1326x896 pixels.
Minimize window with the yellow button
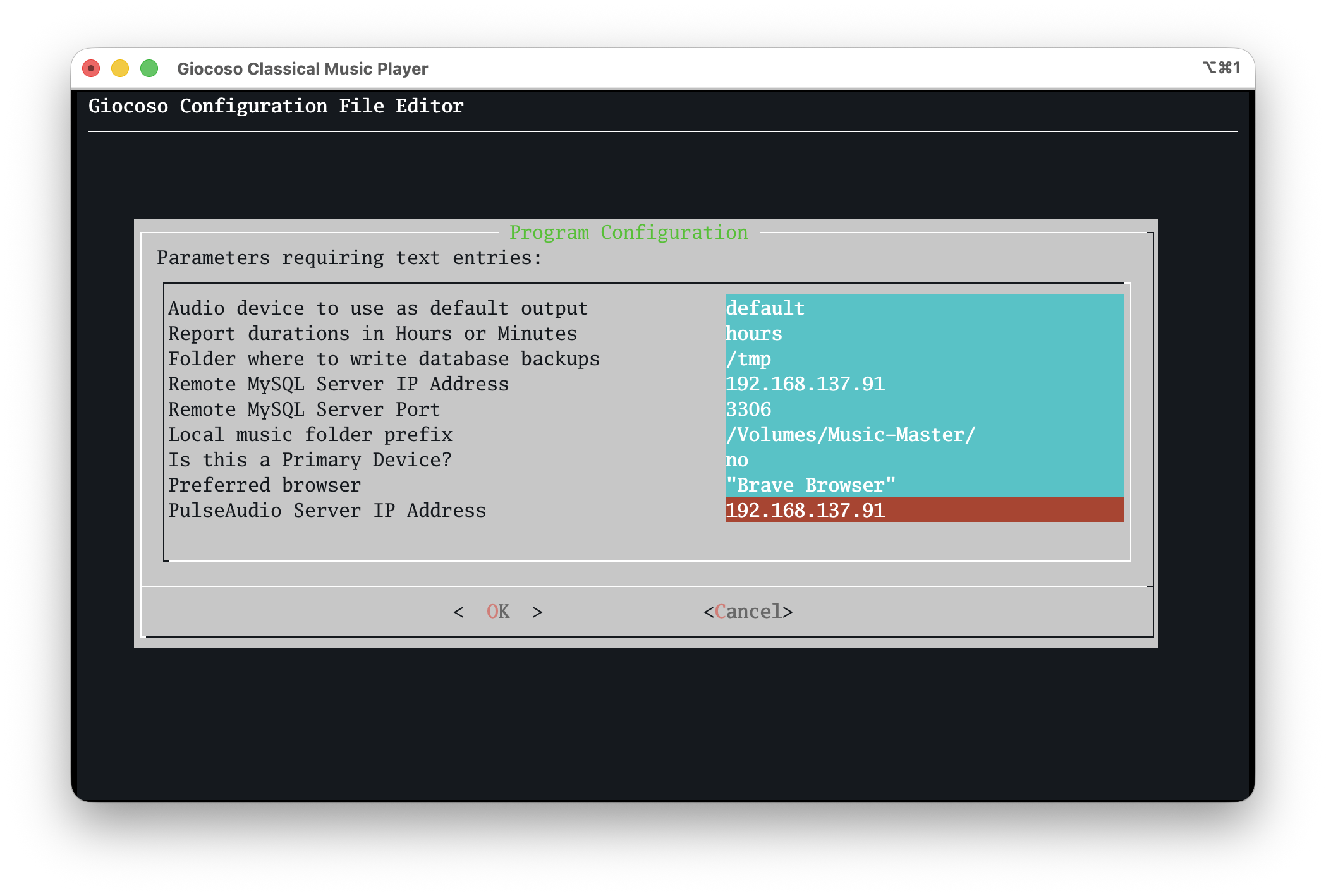(x=120, y=68)
